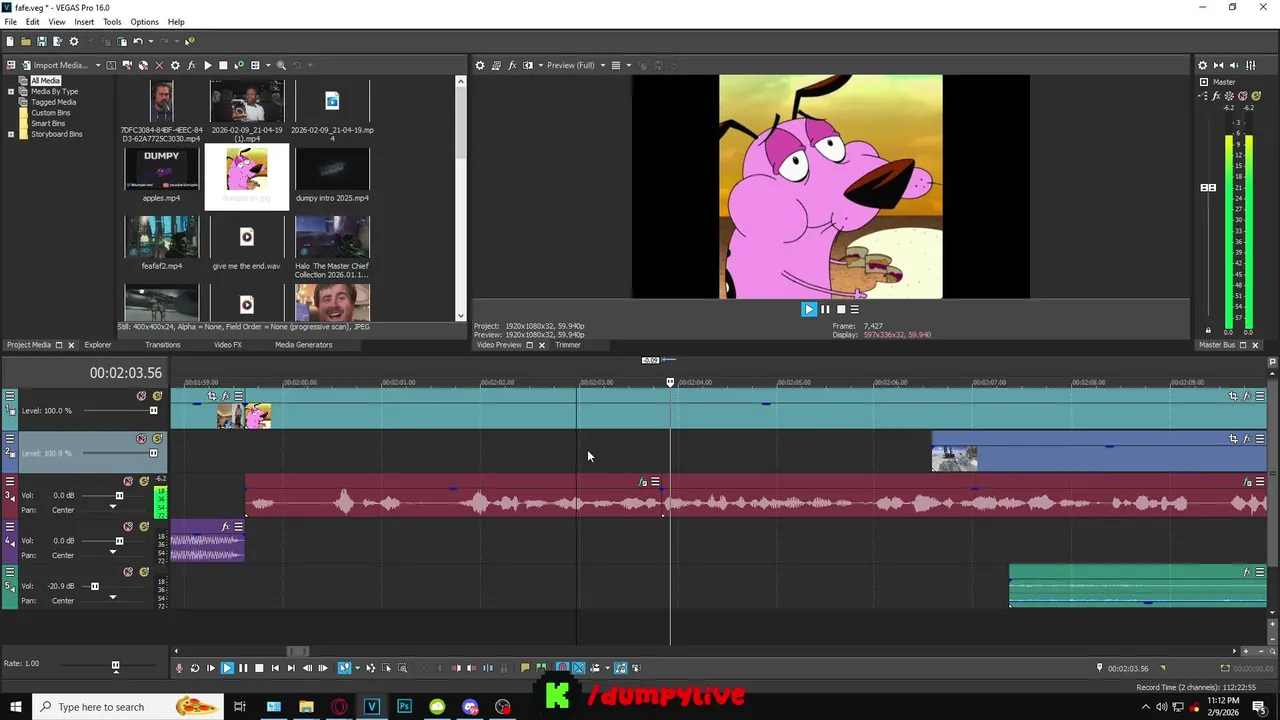
Task: Click the Record microphone button in transport
Action: [179, 668]
